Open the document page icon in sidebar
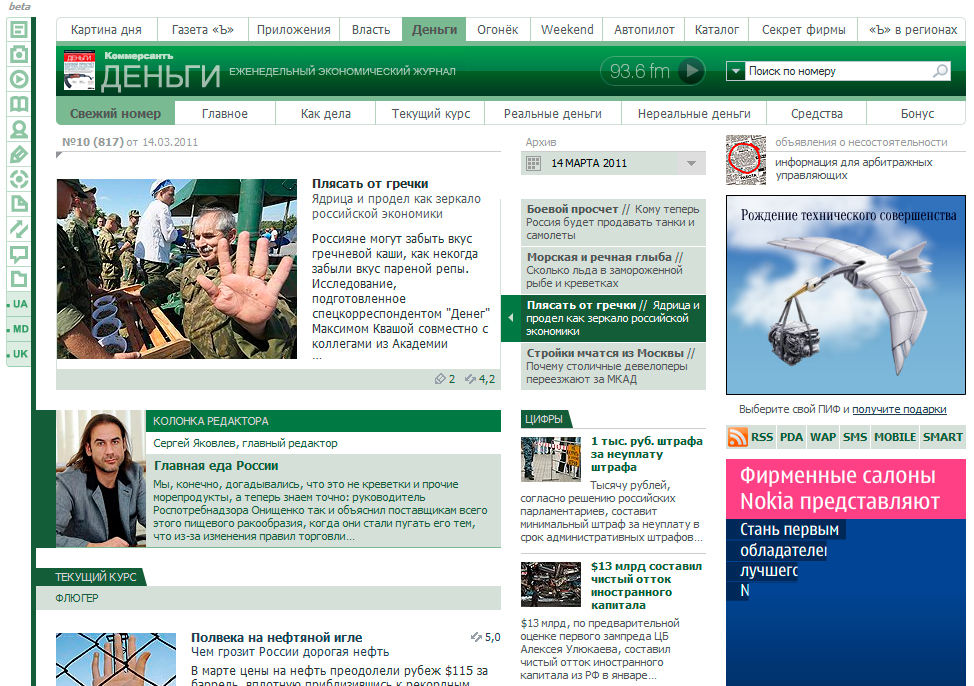 [x=19, y=204]
